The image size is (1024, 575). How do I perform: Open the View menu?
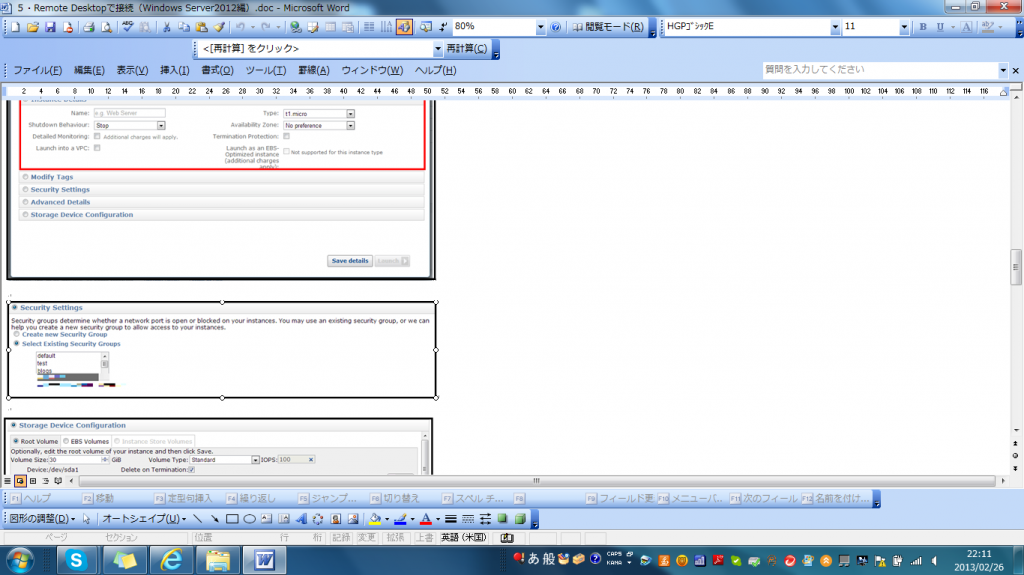[132, 71]
